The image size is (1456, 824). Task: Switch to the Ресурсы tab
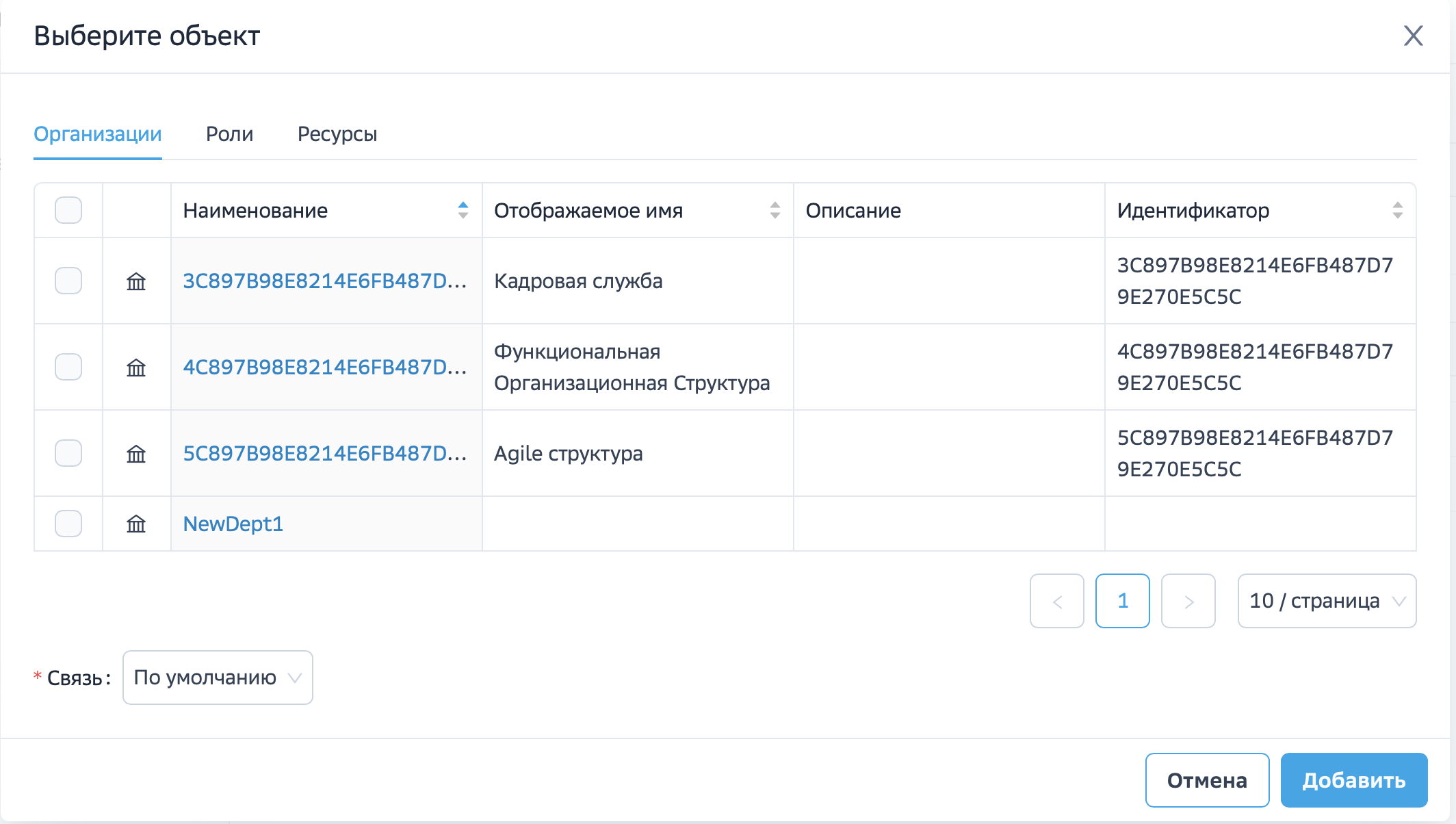(337, 134)
